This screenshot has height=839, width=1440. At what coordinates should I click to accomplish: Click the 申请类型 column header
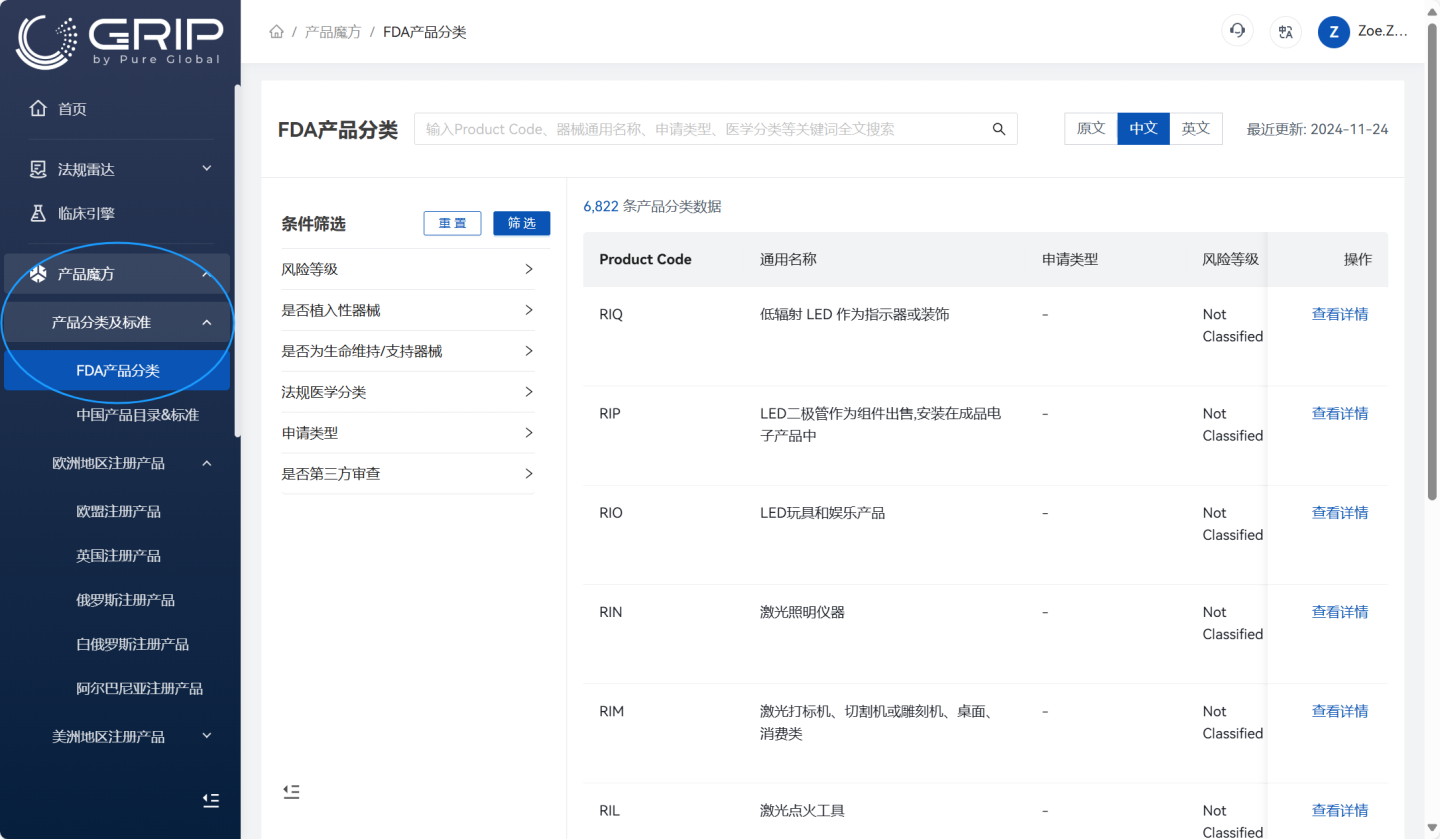(x=1070, y=259)
